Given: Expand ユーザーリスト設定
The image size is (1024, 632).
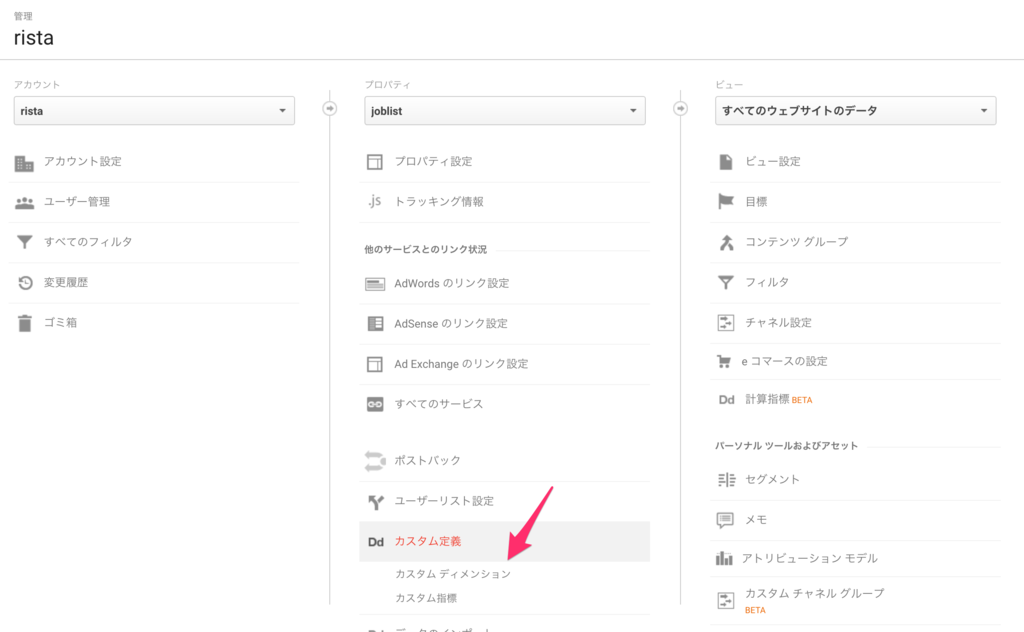Looking at the screenshot, I should (x=444, y=501).
